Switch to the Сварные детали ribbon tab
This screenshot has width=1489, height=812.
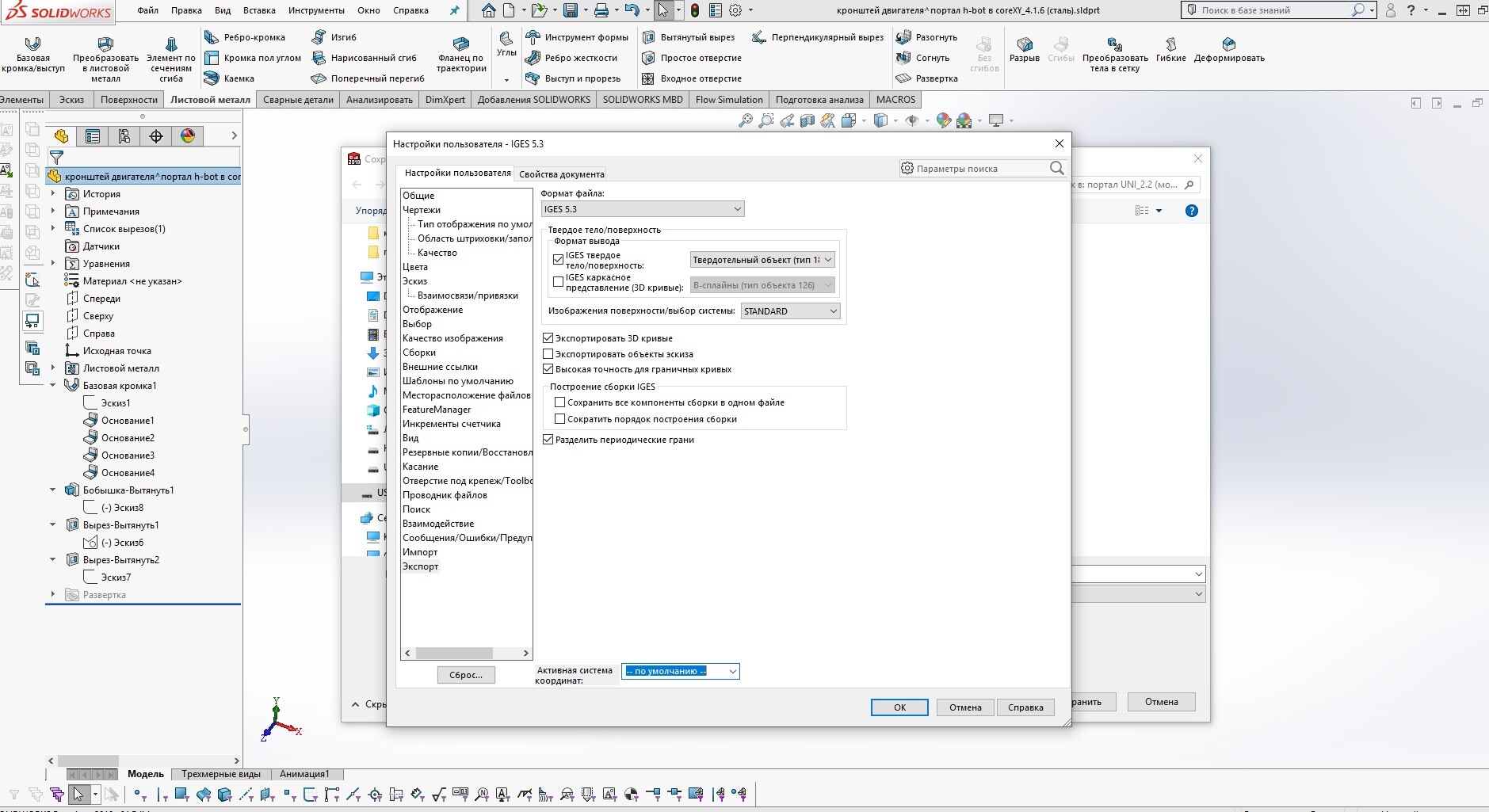(x=298, y=100)
